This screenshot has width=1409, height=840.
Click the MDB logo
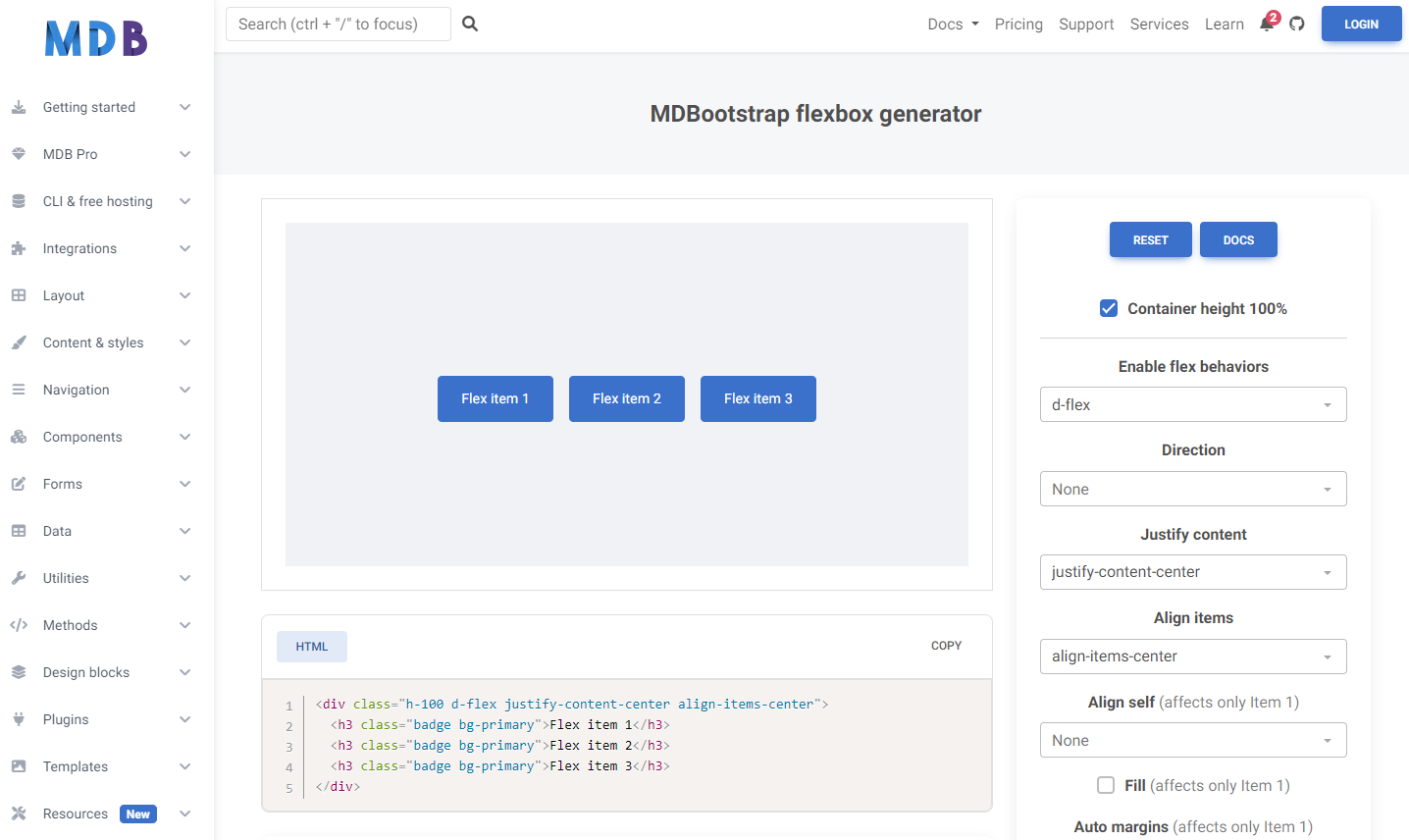[96, 39]
